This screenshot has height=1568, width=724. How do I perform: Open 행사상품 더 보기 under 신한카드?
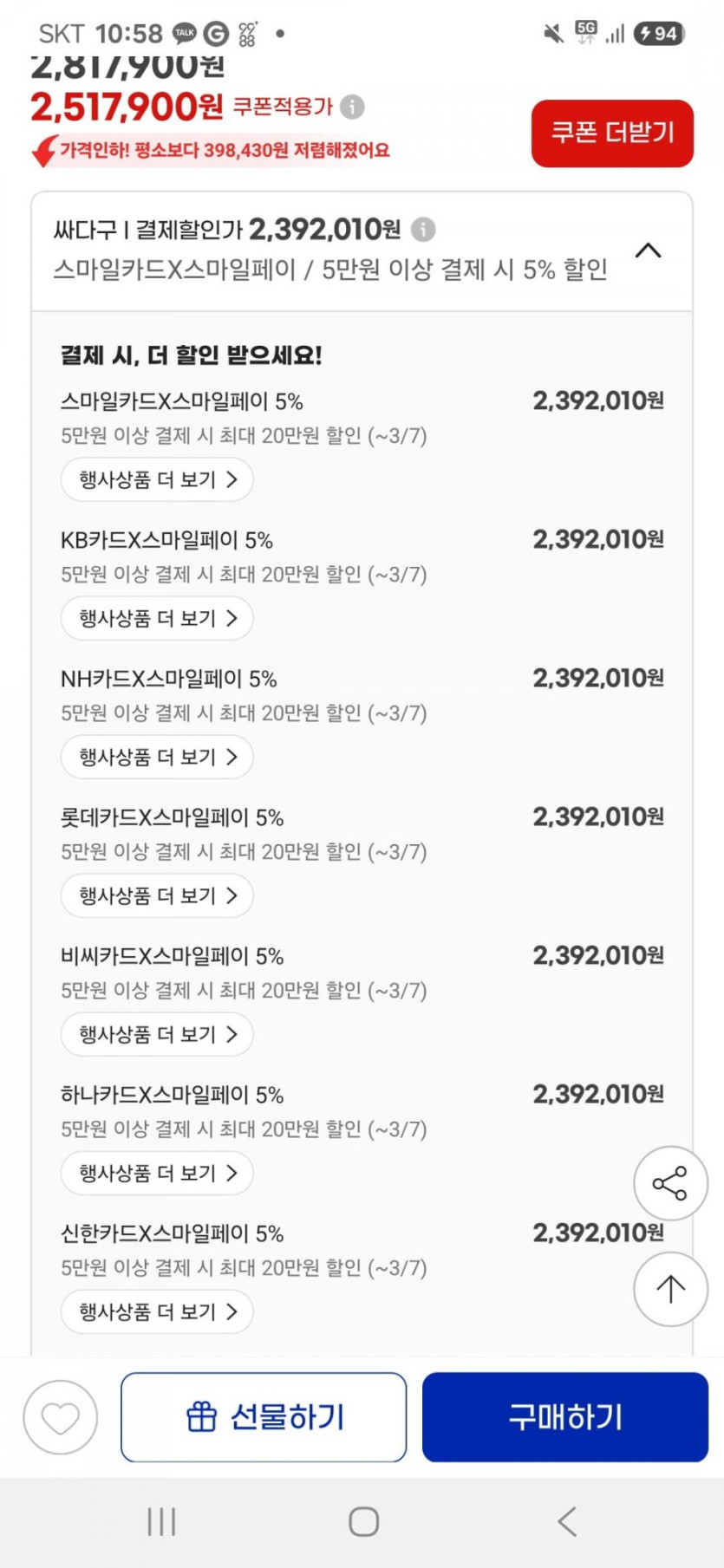point(157,1311)
